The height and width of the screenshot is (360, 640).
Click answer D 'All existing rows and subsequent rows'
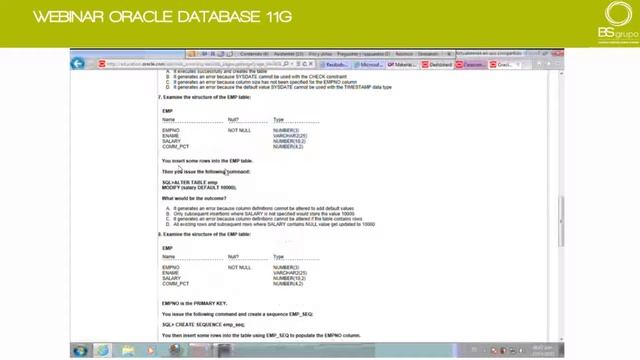(x=270, y=224)
